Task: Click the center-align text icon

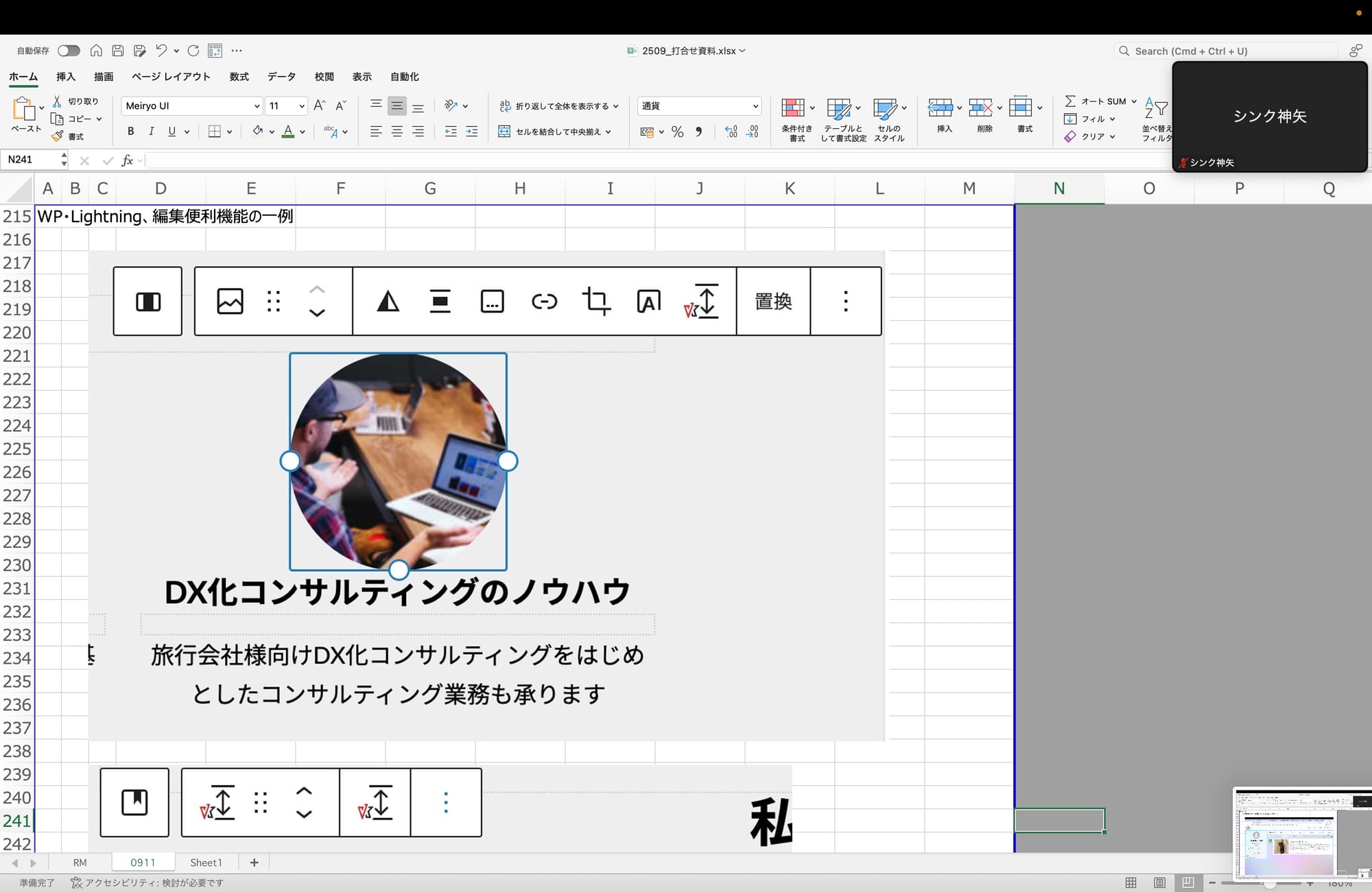Action: click(397, 132)
